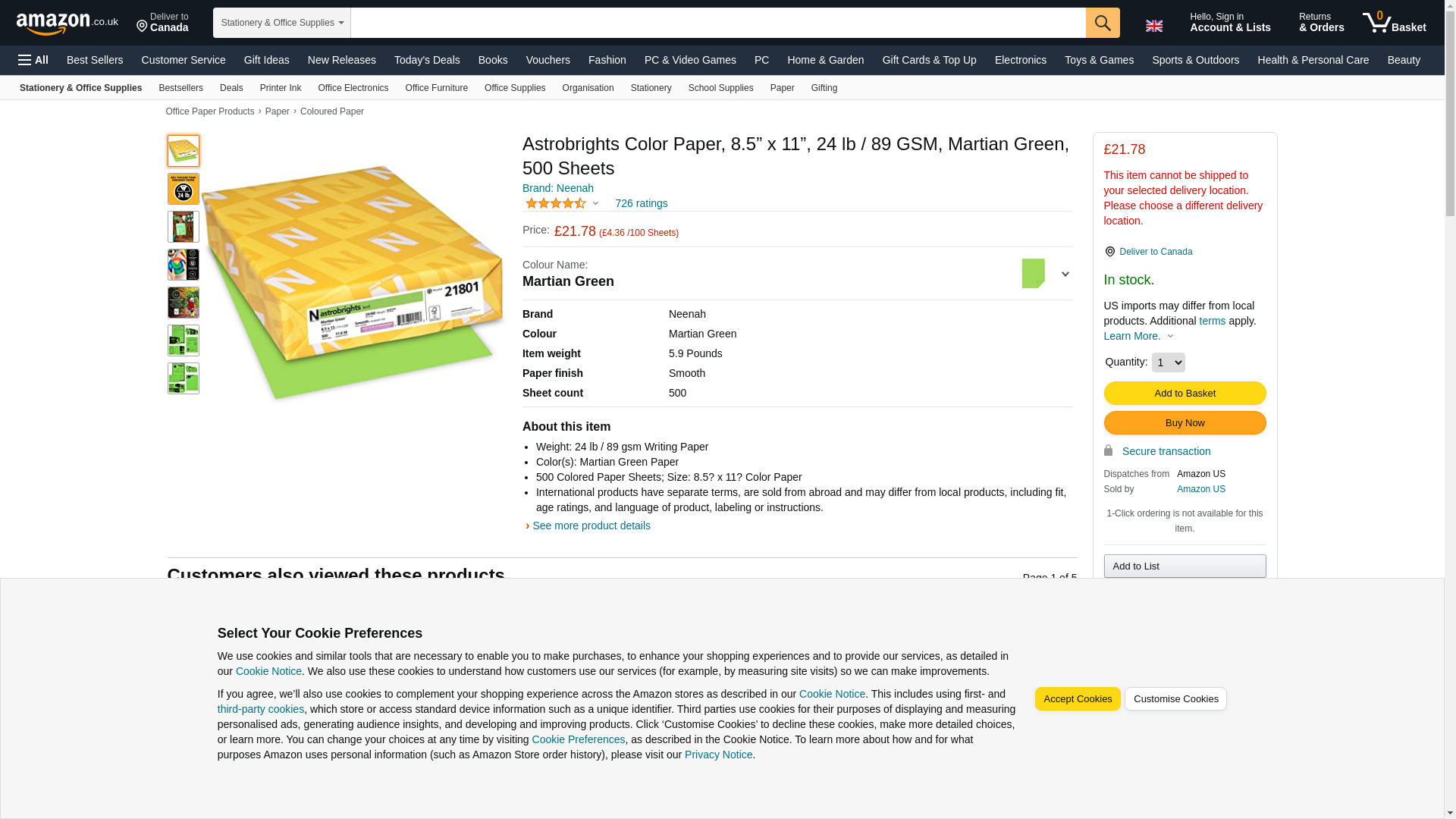Expand the Colour Name selector chevron
Image resolution: width=1456 pixels, height=819 pixels.
[1065, 274]
